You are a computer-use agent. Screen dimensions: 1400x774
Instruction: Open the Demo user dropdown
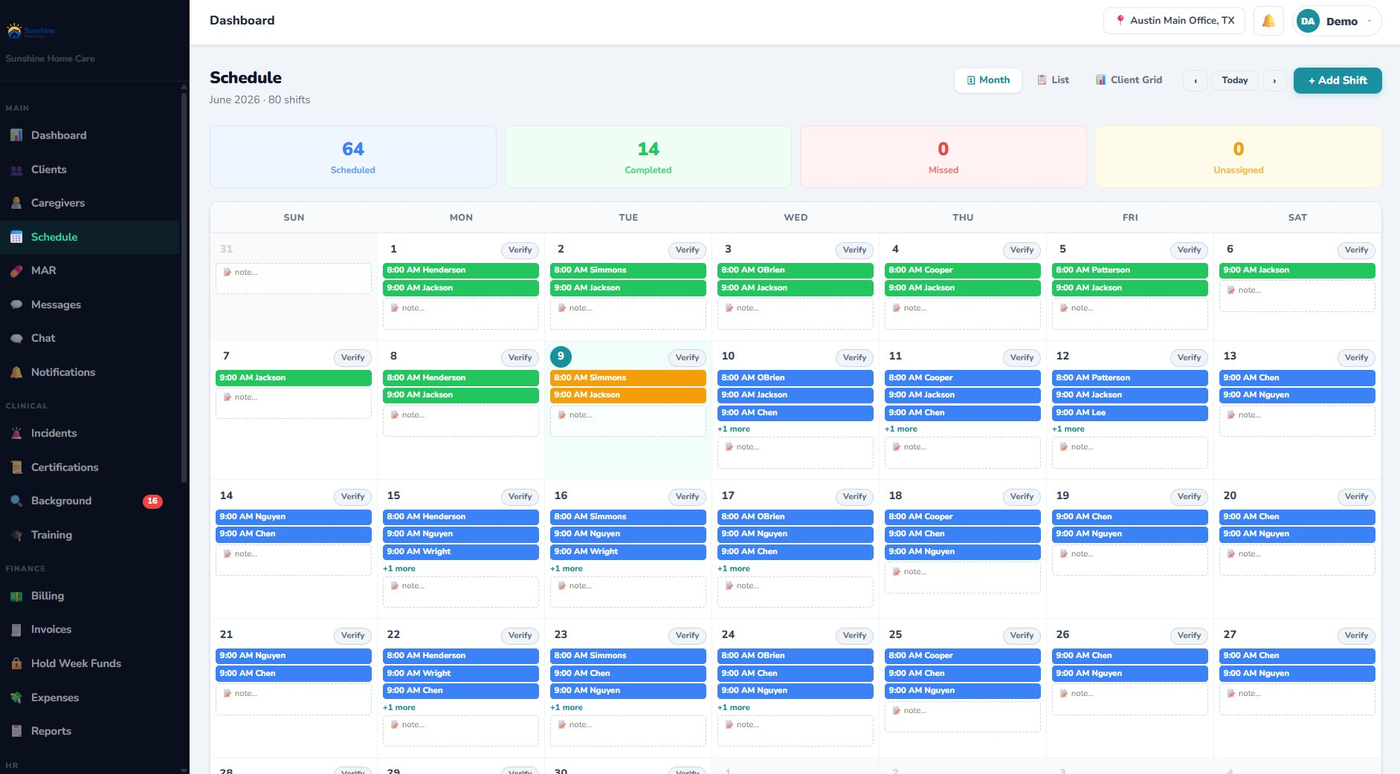pyautogui.click(x=1338, y=21)
